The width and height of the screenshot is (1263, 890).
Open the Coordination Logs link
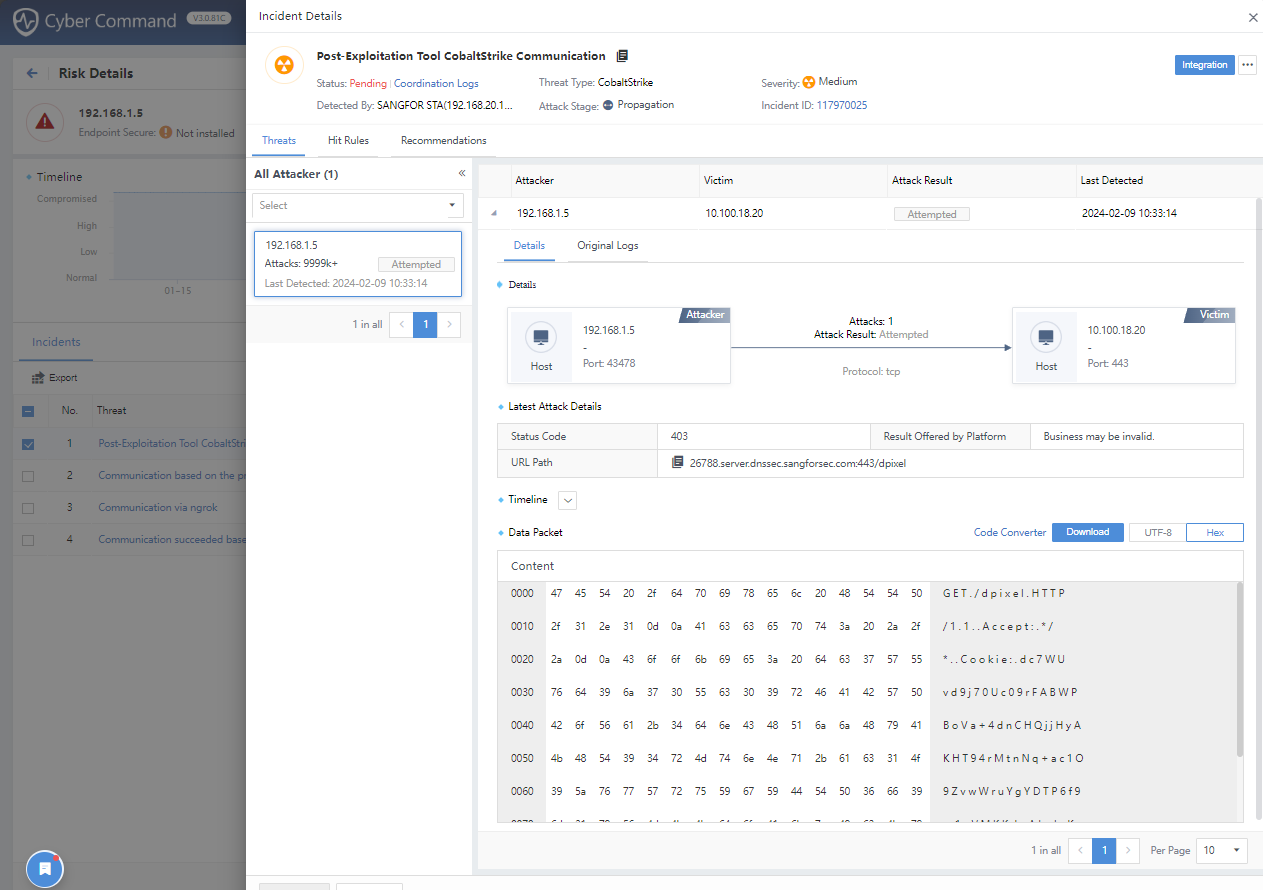pos(436,84)
